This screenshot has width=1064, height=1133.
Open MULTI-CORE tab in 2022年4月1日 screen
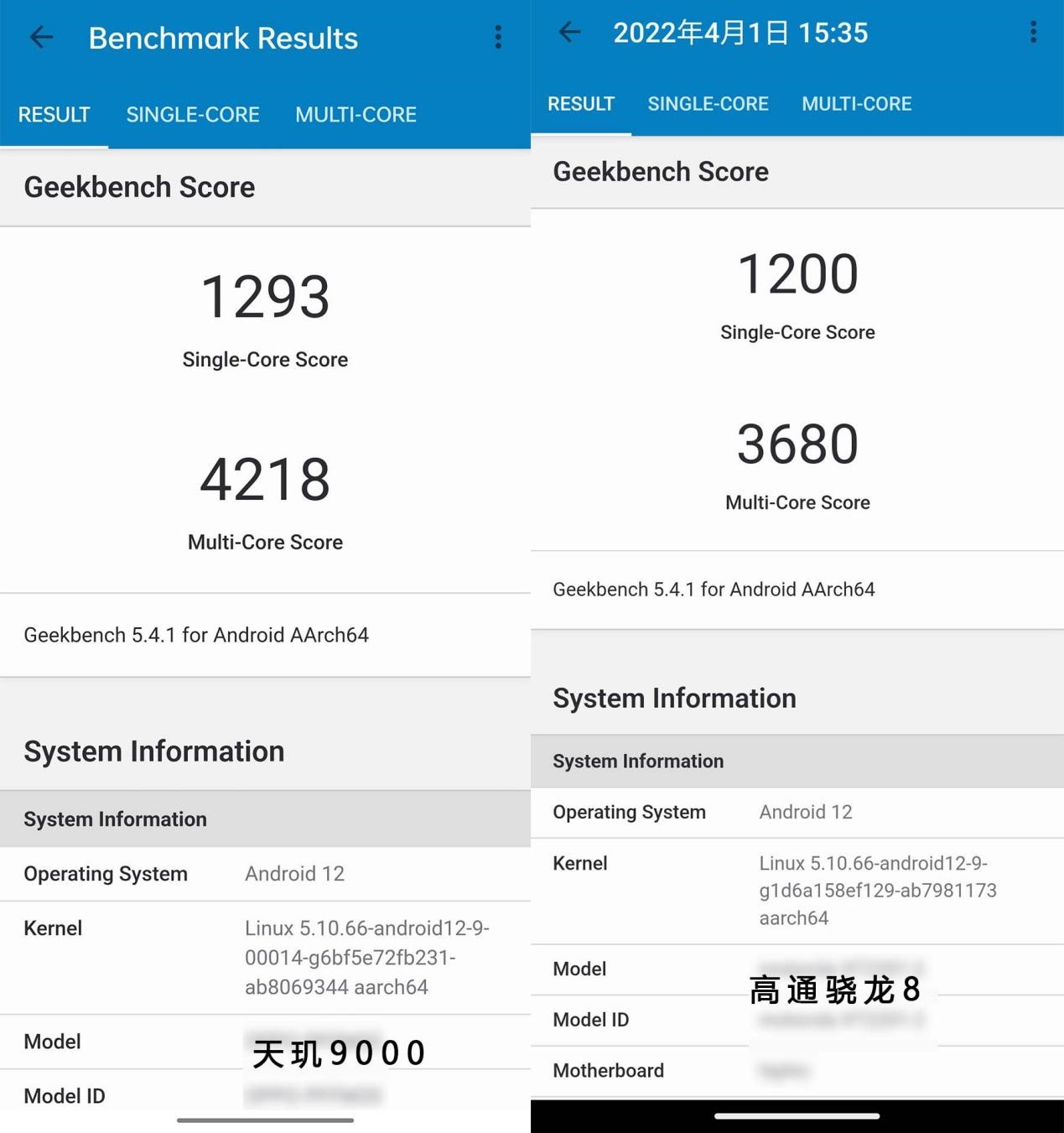tap(856, 104)
